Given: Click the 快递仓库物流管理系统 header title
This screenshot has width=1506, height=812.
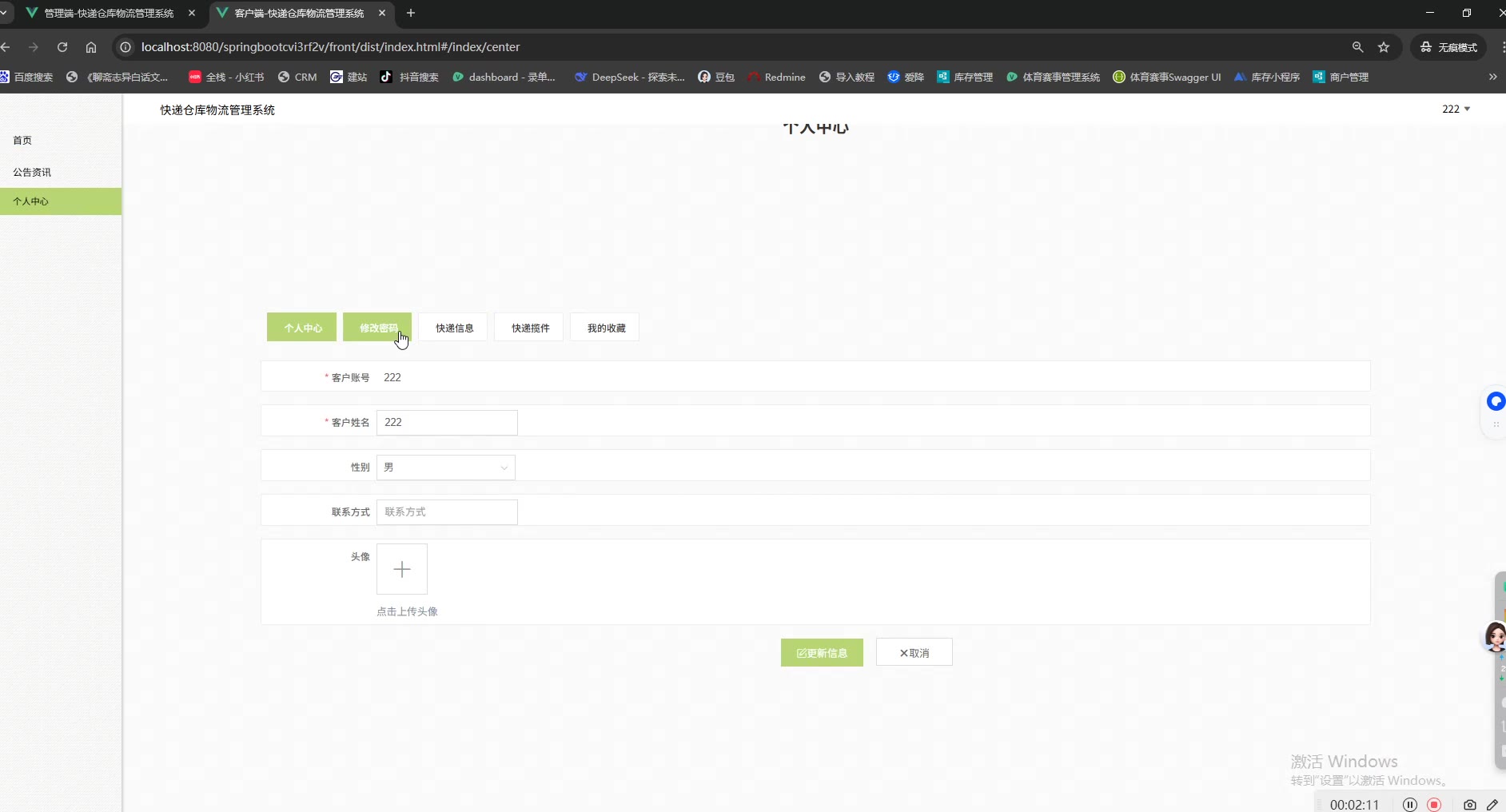Looking at the screenshot, I should click(x=217, y=110).
